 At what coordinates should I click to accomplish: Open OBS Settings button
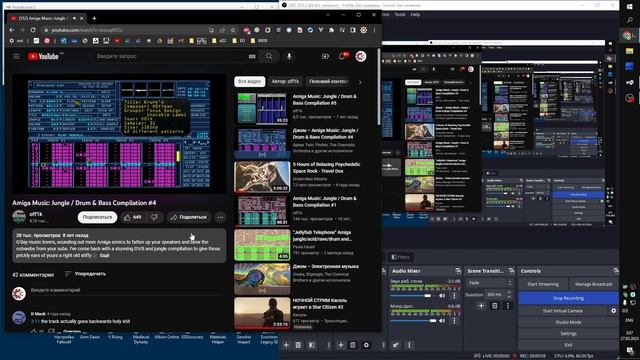tap(568, 333)
